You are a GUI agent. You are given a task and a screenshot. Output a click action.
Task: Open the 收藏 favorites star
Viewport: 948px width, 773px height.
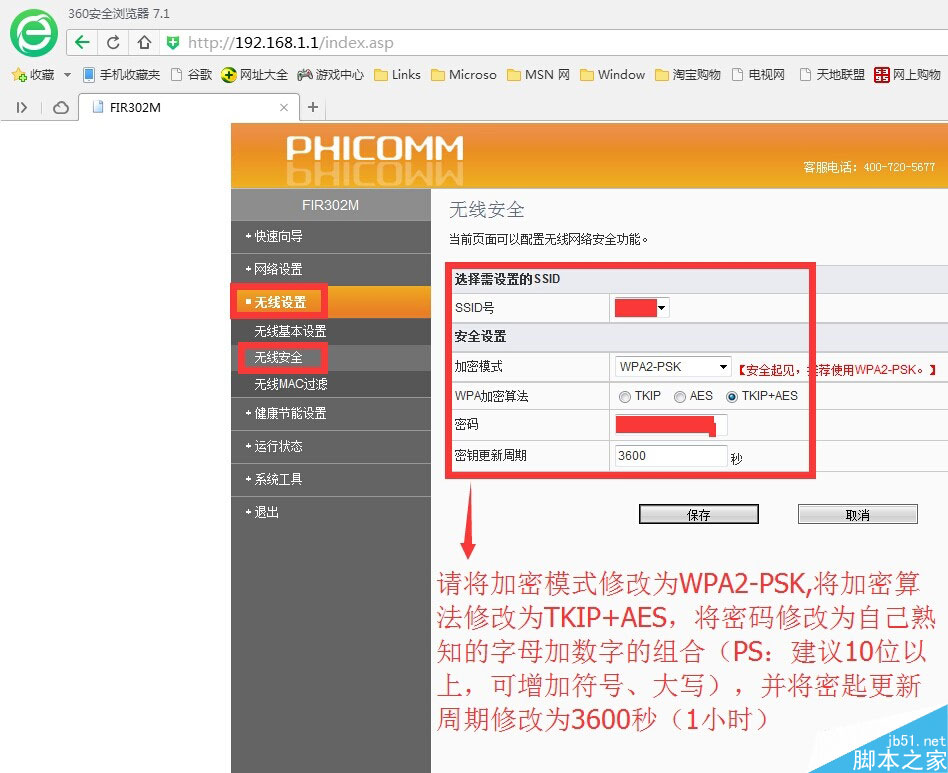point(33,74)
